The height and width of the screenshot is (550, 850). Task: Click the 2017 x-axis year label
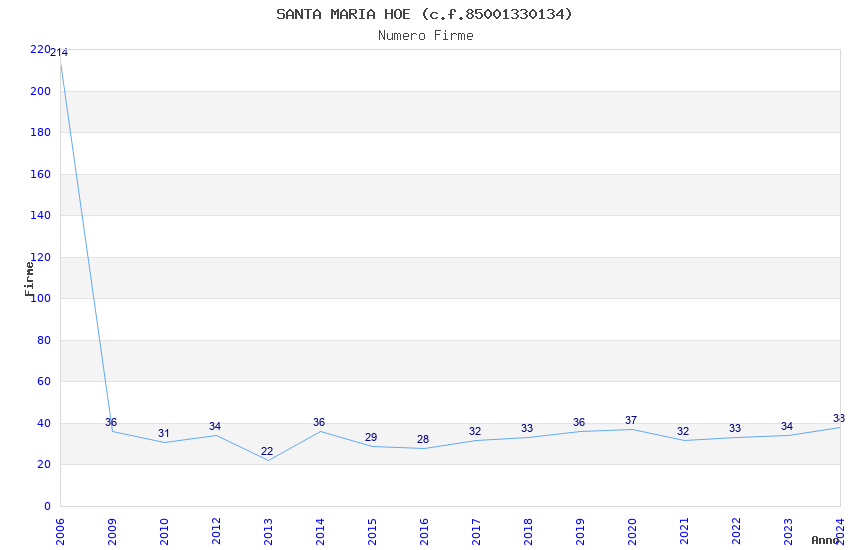pos(476,532)
